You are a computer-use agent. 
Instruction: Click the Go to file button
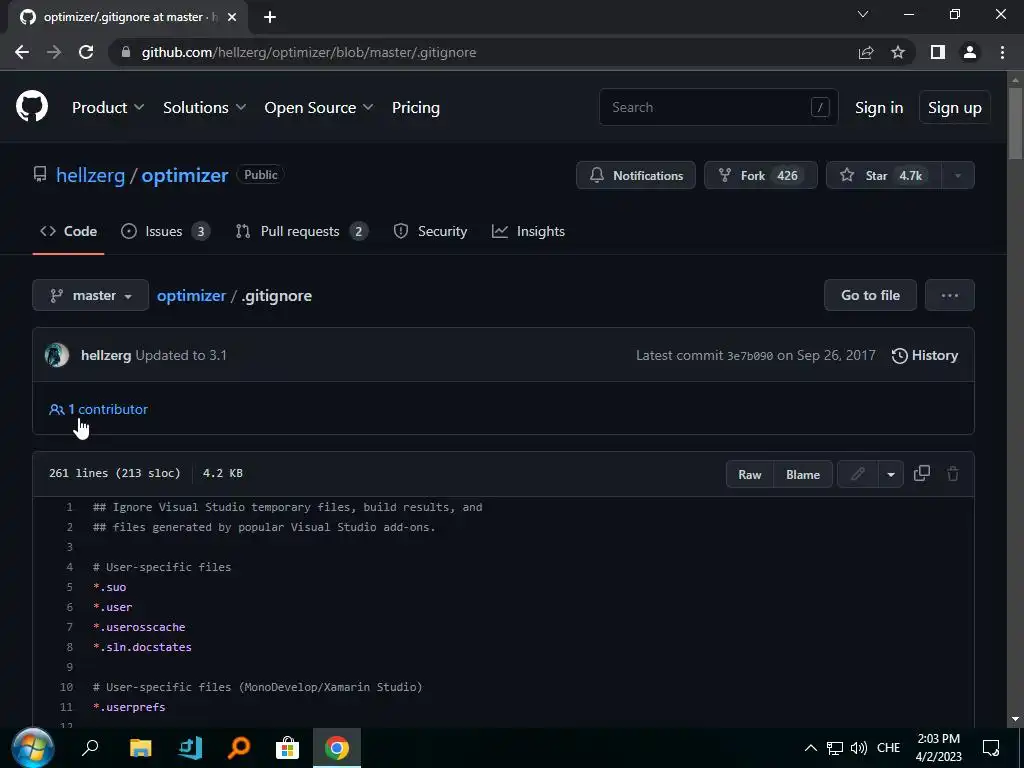(x=871, y=295)
